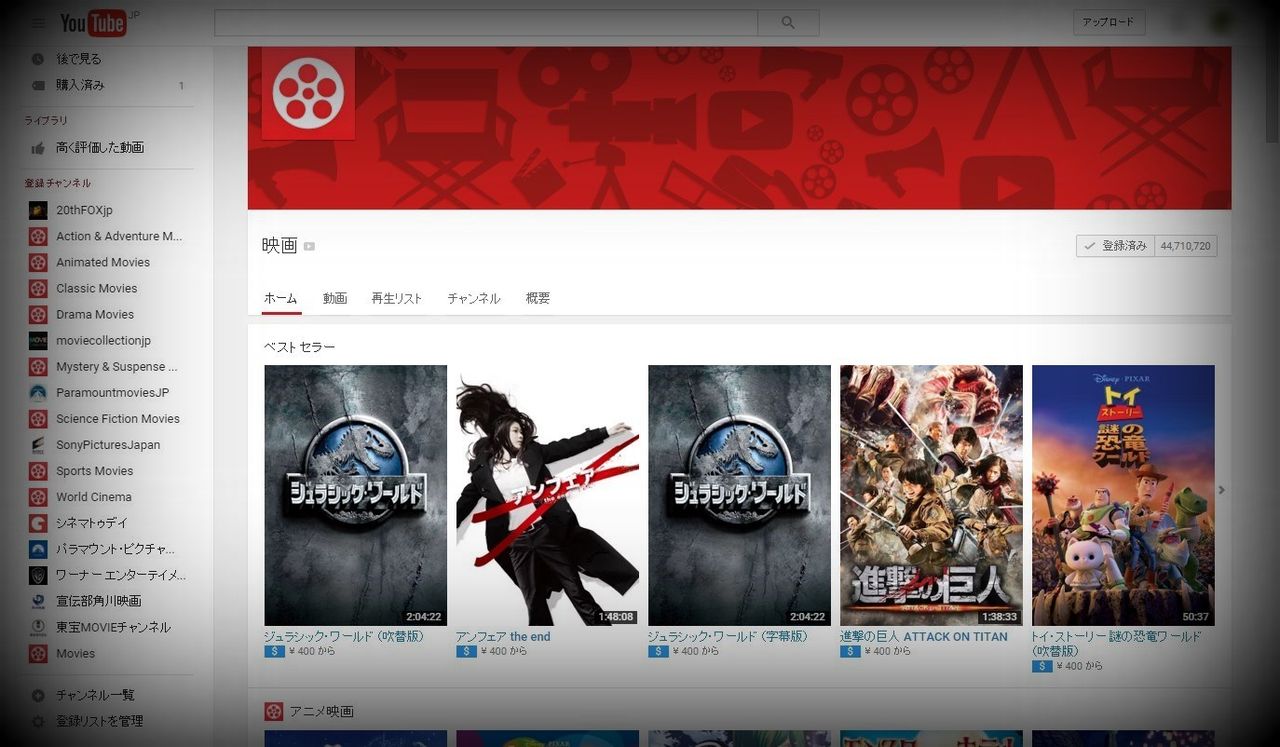The width and height of the screenshot is (1280, 747).
Task: Open 高く評価した動画 in the library
Action: [100, 147]
